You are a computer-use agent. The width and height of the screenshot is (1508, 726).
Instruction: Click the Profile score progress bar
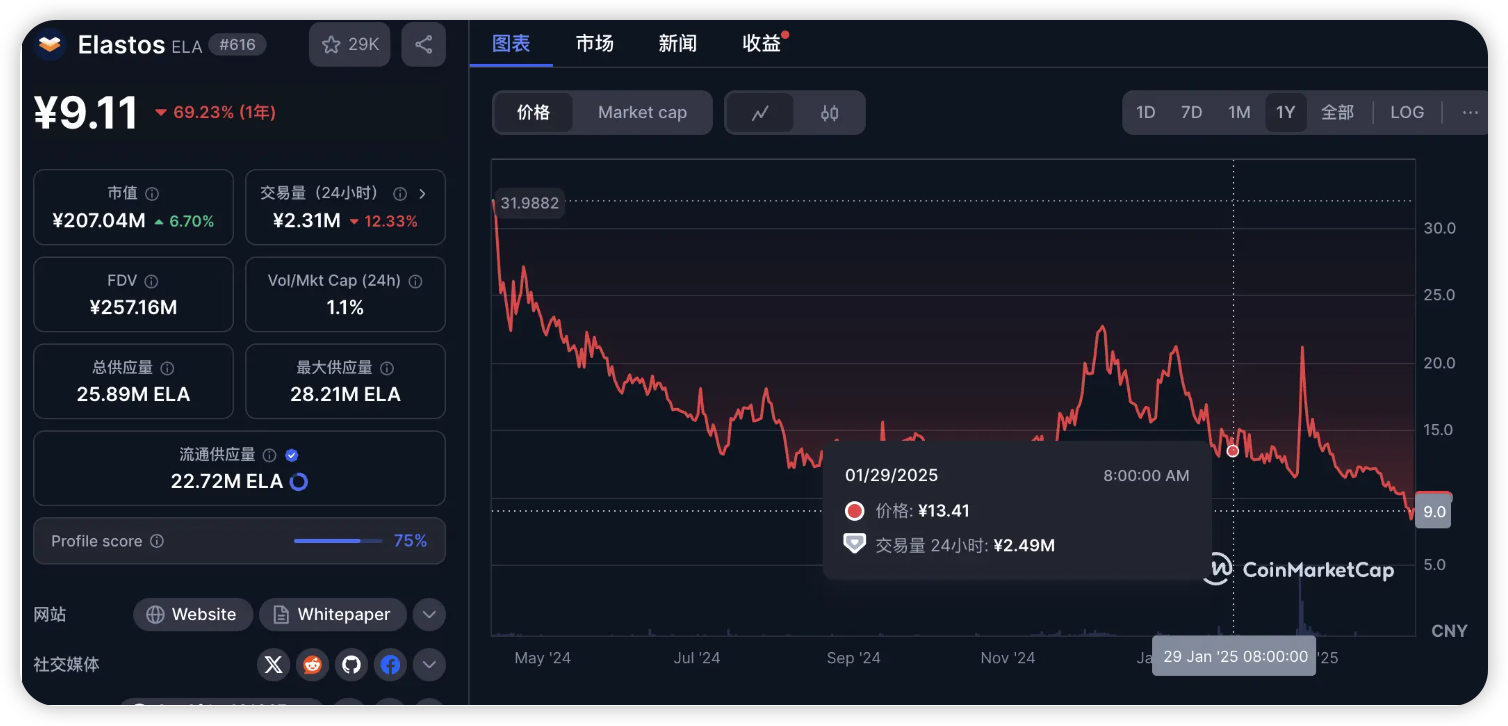click(x=338, y=541)
